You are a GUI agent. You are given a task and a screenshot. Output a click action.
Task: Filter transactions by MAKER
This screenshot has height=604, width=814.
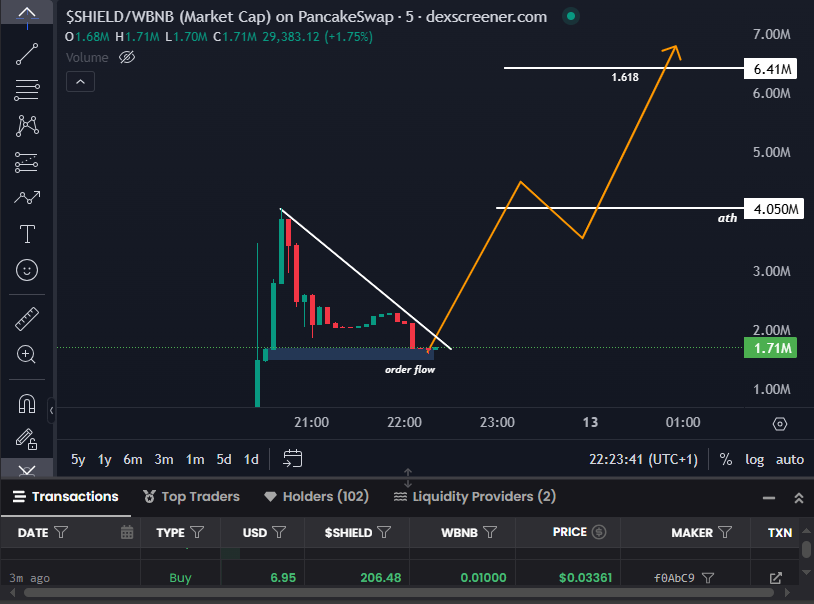pos(725,532)
